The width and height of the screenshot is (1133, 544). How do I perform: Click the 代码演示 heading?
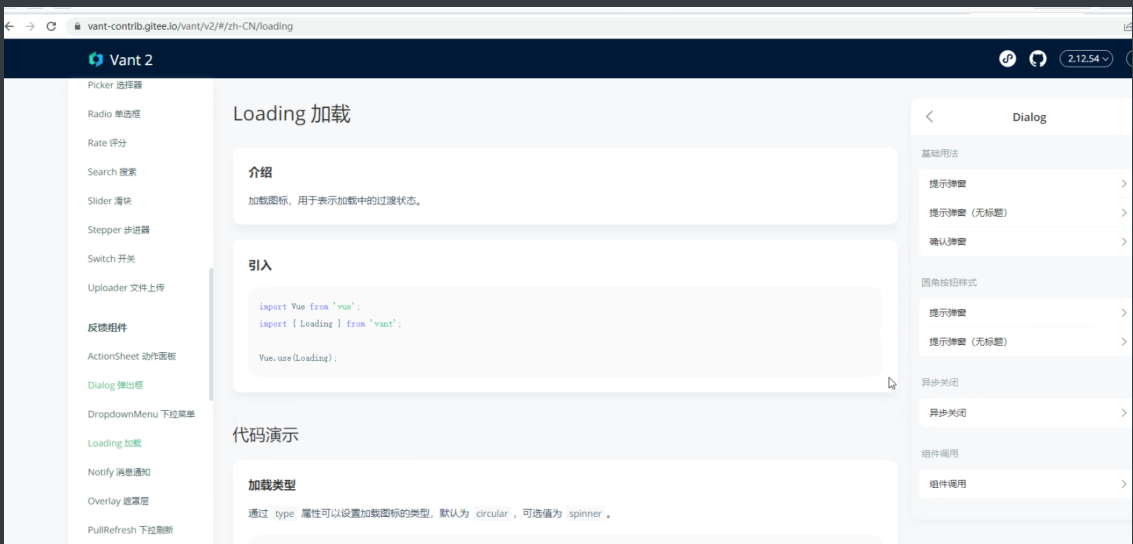pos(265,435)
